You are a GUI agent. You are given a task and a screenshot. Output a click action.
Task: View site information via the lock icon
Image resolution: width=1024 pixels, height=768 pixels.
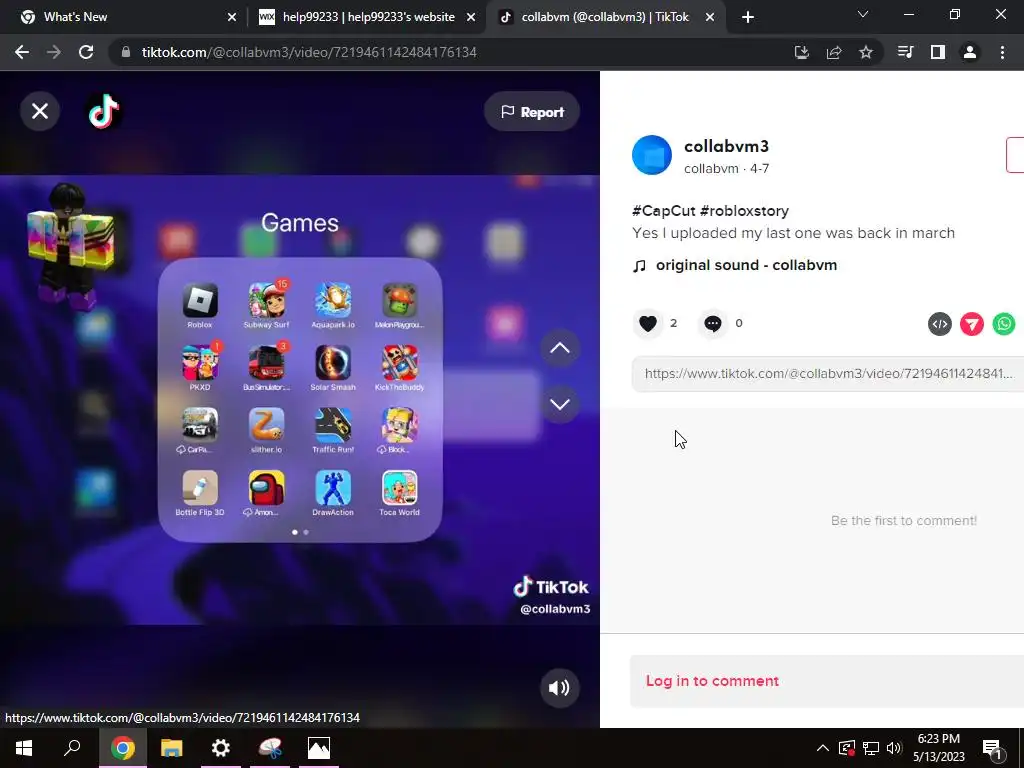point(125,52)
